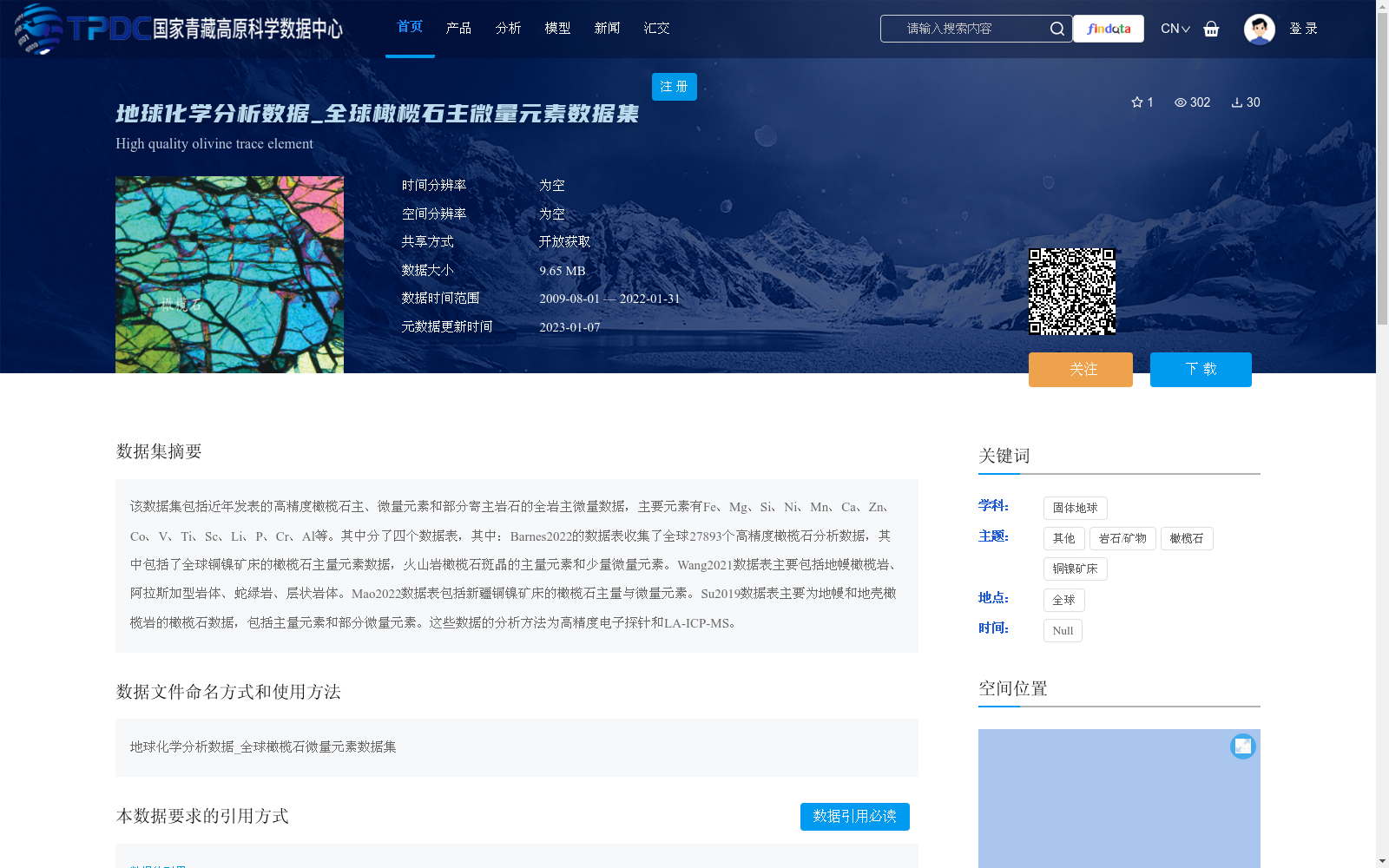
Task: Click the download count icon
Action: 1237,102
